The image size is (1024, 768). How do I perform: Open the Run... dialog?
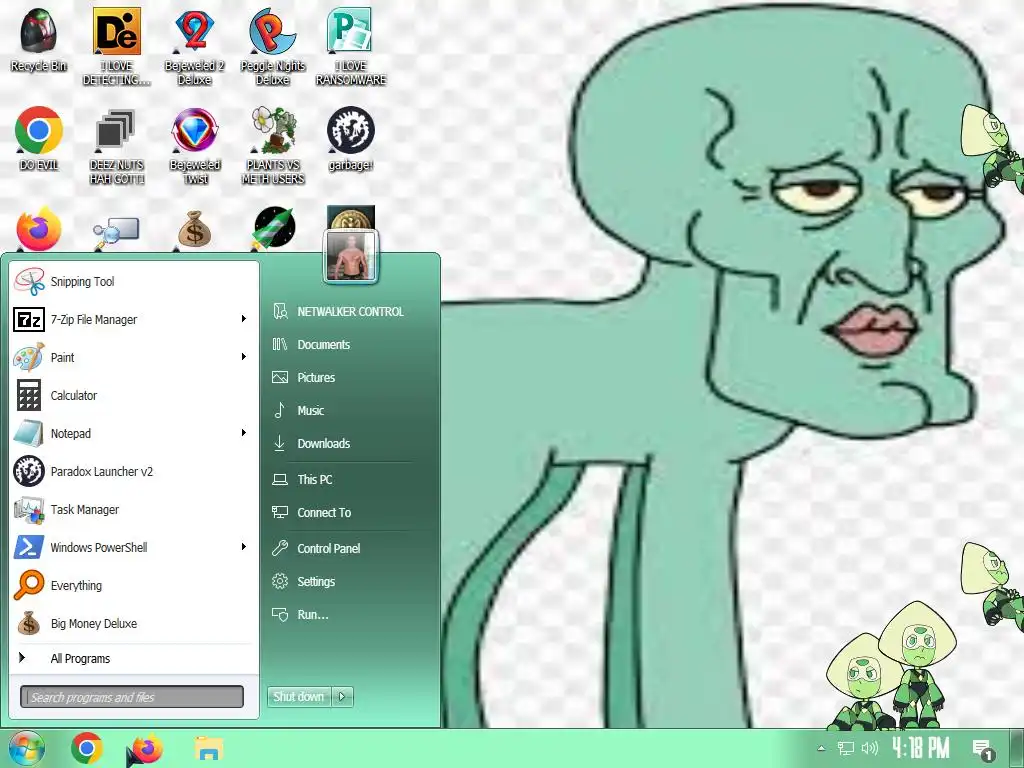350,615
